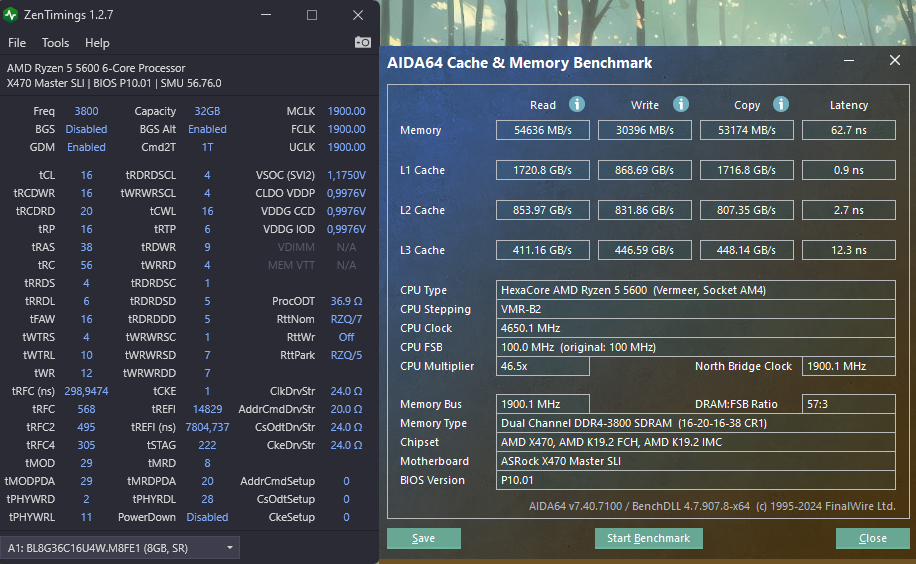Click the Start Benchmark button
Viewport: 916px width, 564px height.
(x=648, y=538)
